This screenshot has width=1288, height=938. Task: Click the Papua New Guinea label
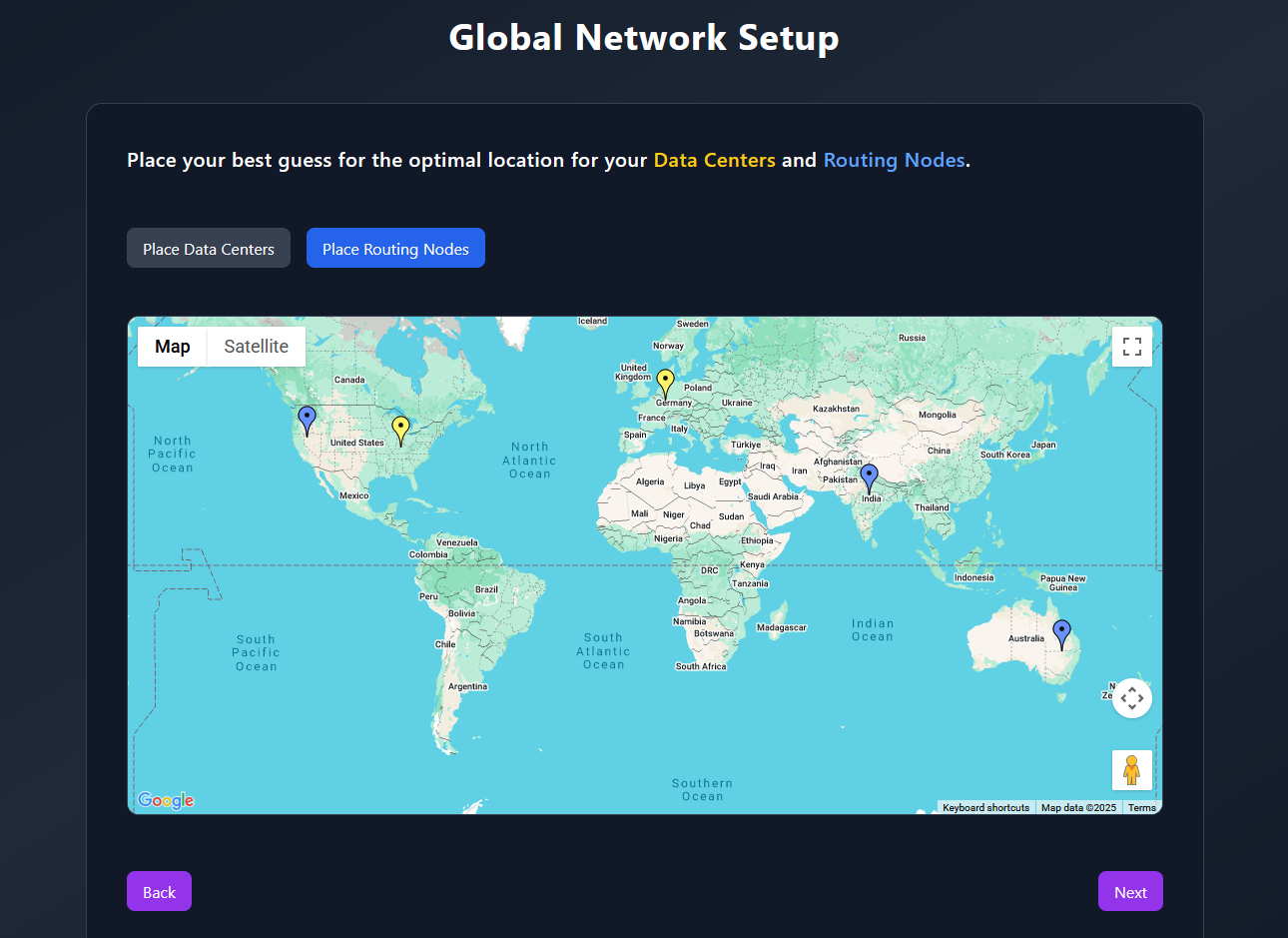tap(1063, 582)
